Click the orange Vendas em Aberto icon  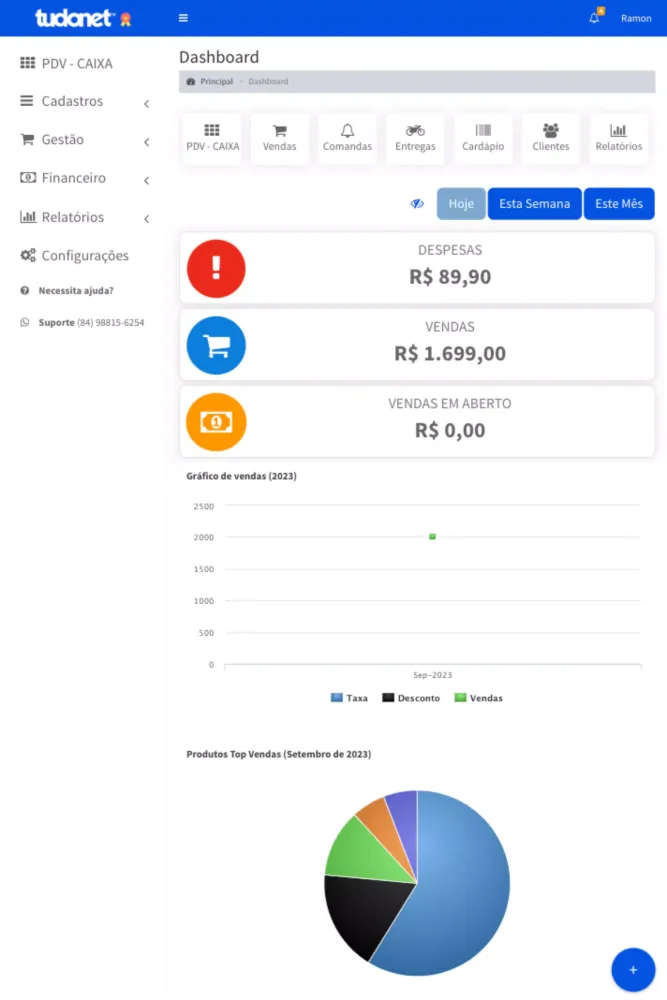pos(216,422)
